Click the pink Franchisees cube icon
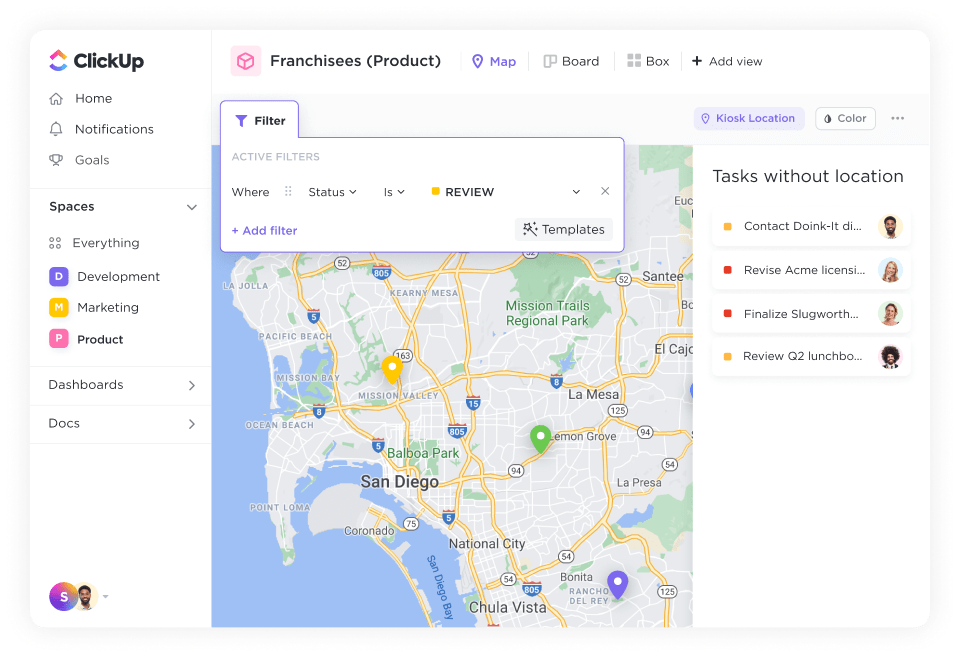Screen dimensions: 960x658 coord(246,61)
